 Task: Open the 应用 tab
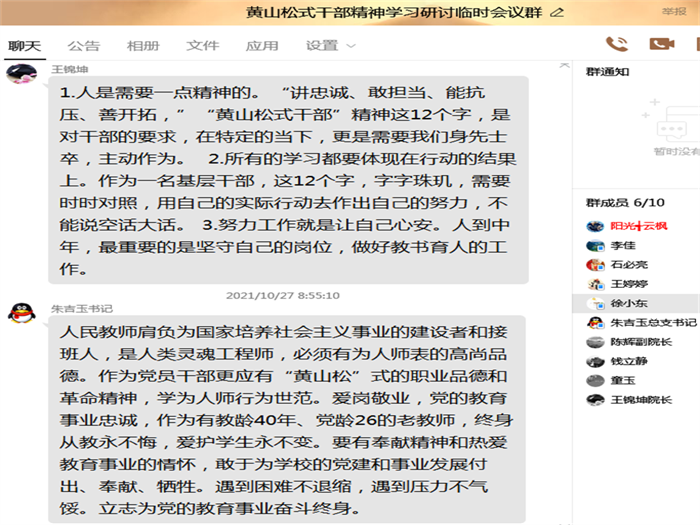pos(262,46)
